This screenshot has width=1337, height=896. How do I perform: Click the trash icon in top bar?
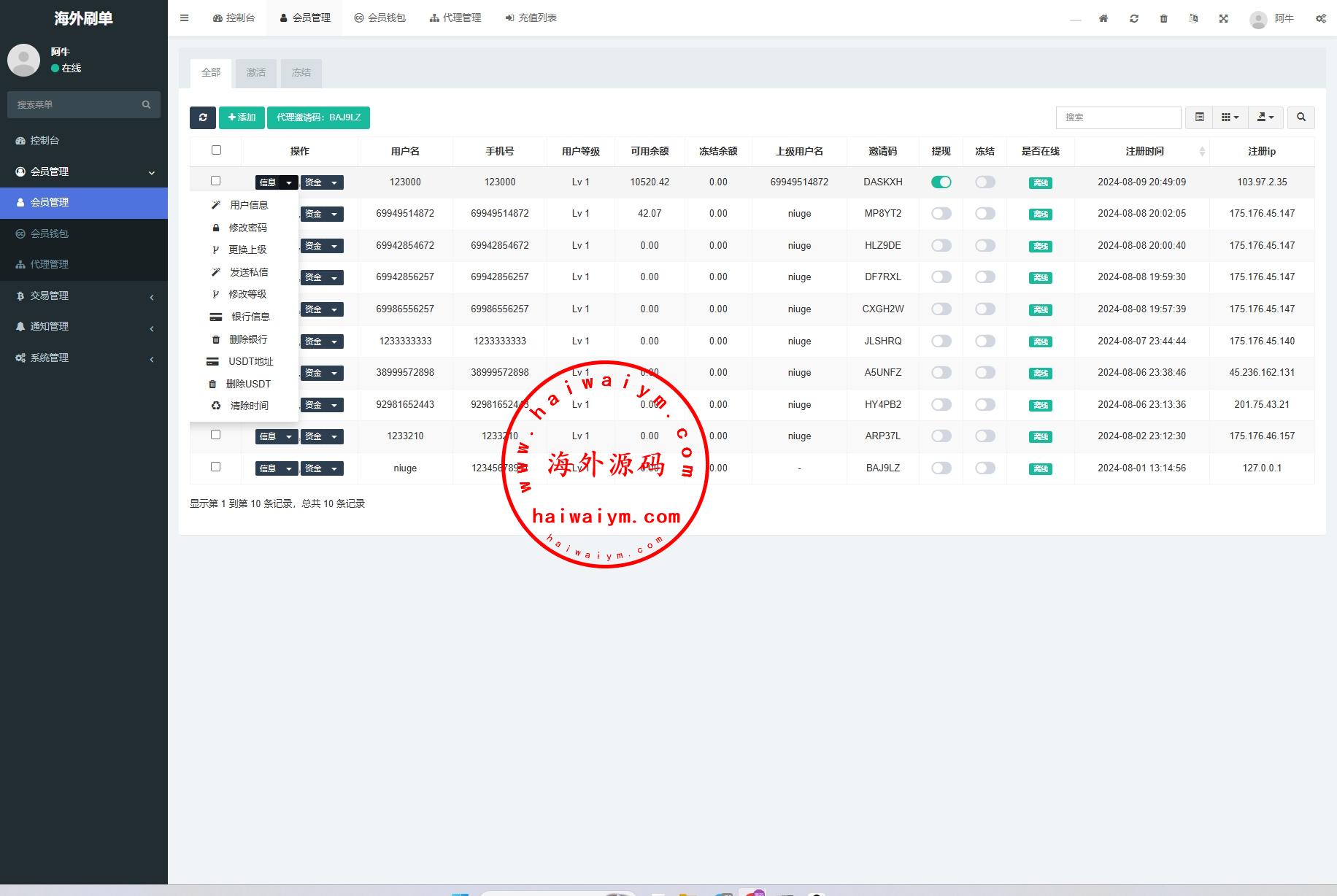(1163, 18)
